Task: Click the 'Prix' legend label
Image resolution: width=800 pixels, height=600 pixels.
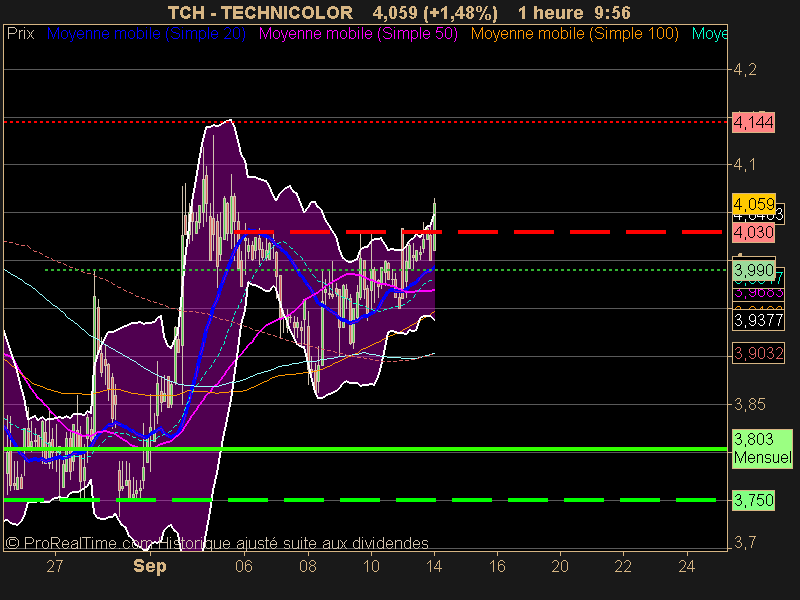Action: pyautogui.click(x=20, y=34)
